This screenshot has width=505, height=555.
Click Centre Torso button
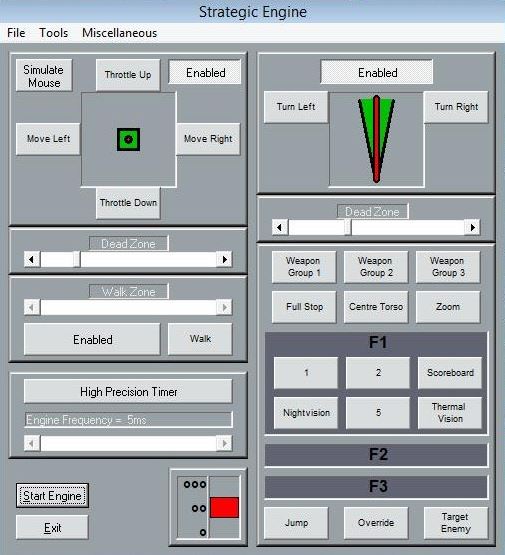pyautogui.click(x=376, y=307)
